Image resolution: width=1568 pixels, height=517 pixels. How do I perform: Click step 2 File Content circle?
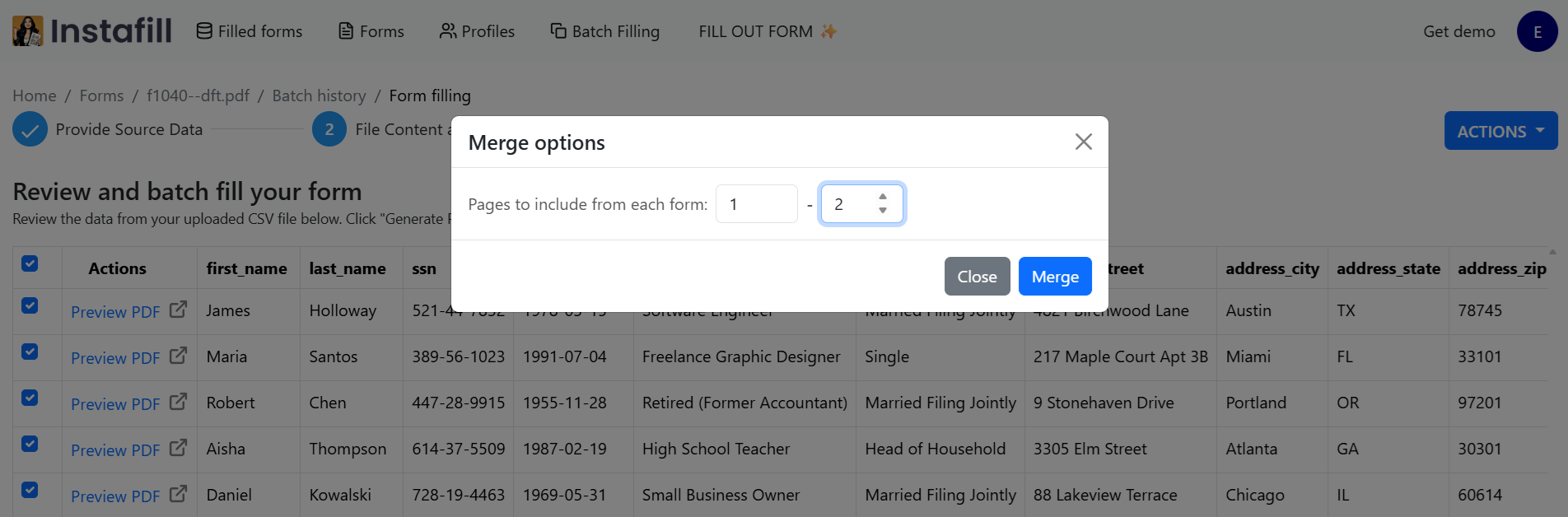click(x=329, y=129)
